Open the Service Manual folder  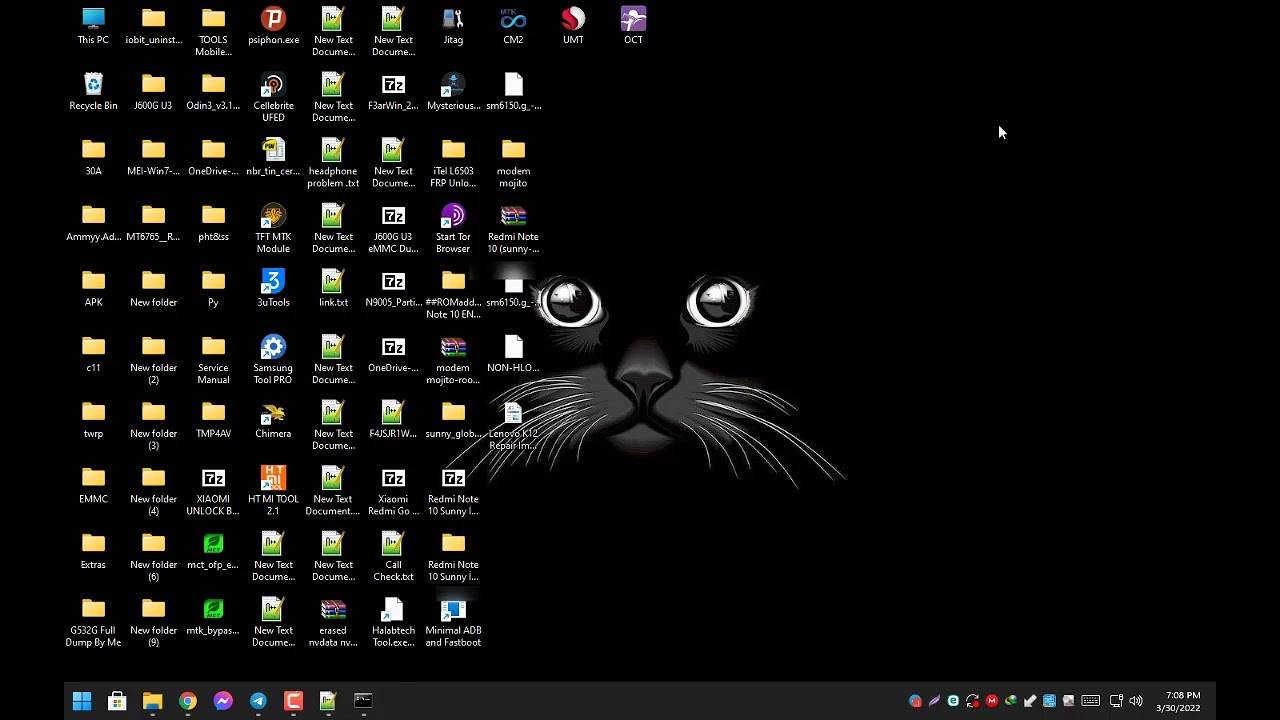213,360
